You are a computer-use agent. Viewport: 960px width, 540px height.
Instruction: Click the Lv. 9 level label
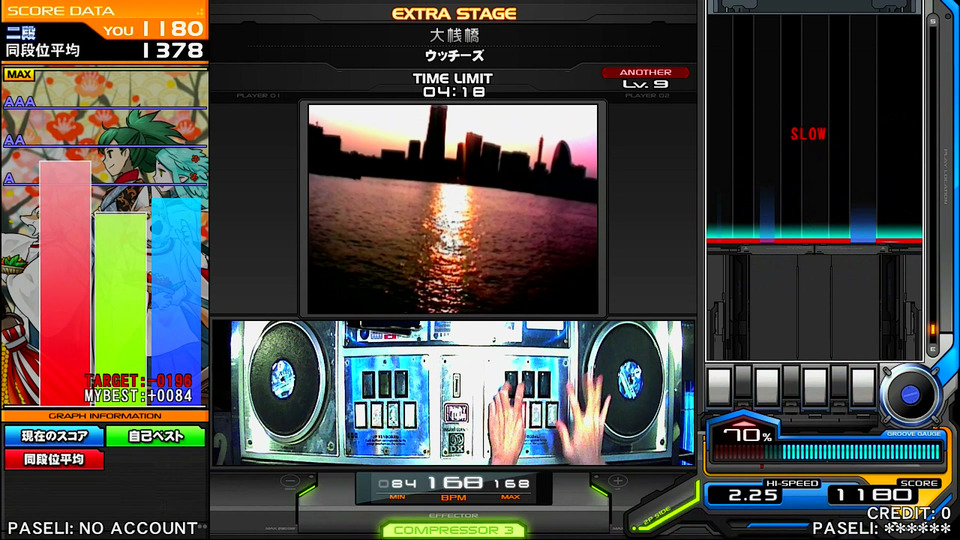click(x=645, y=84)
